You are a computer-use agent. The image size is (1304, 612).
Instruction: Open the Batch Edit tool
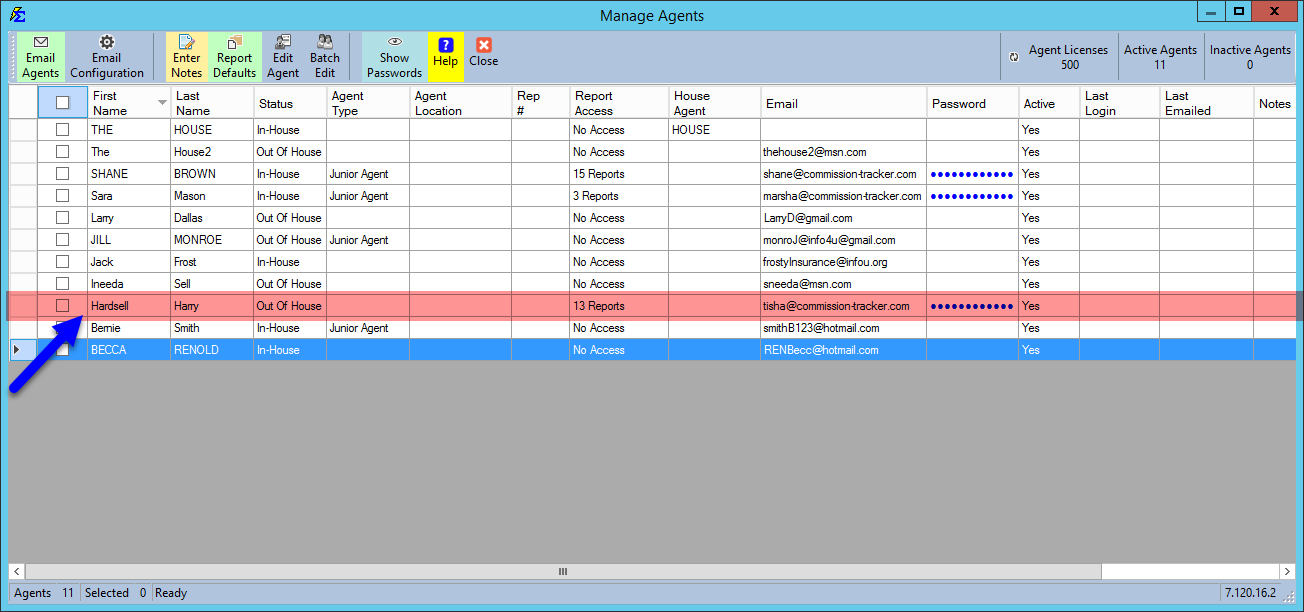tap(324, 56)
